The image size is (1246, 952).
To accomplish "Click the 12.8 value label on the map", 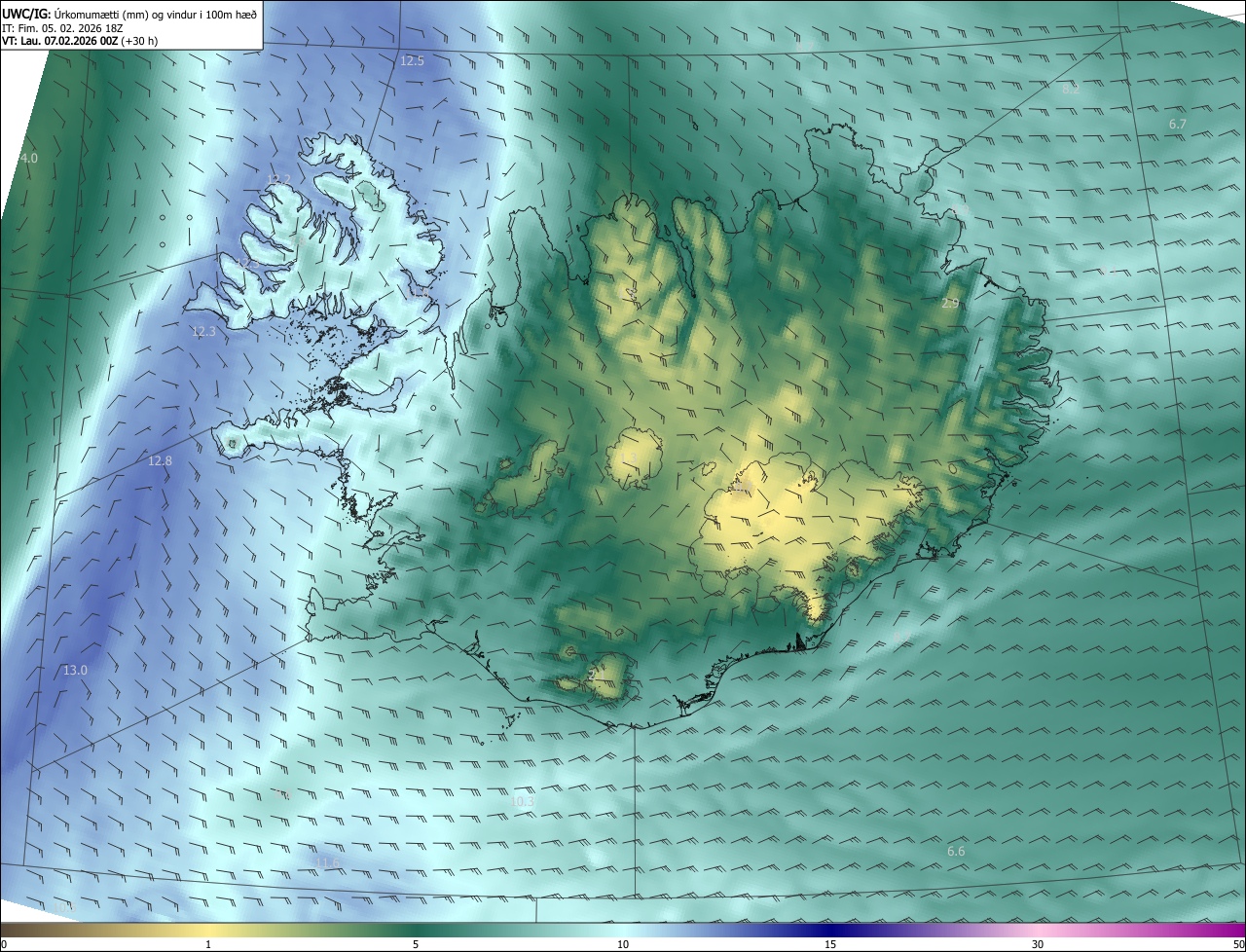I will [160, 460].
